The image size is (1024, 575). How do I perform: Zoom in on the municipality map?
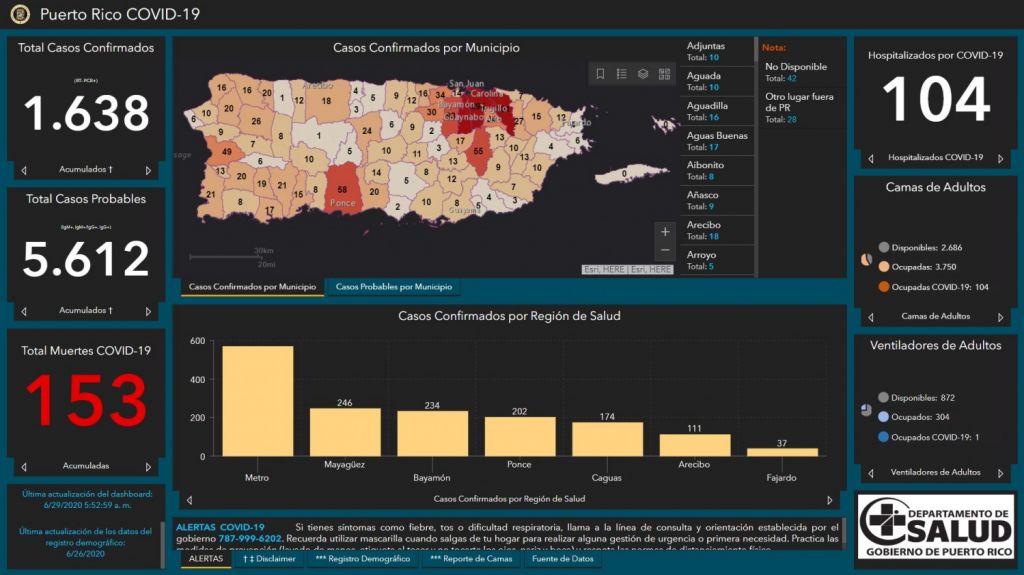tap(665, 232)
